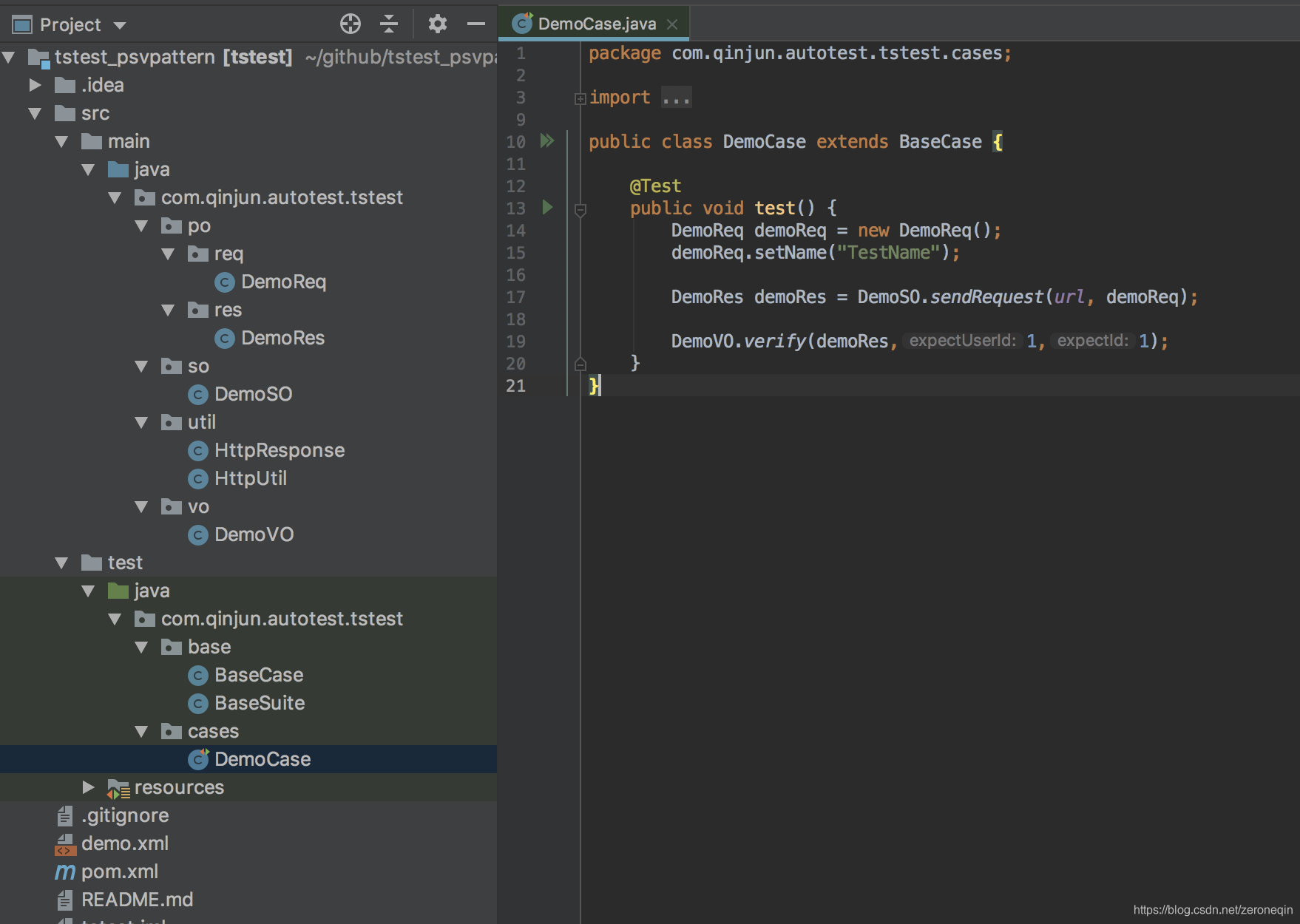Close the DemoCase.java tab
1300x924 pixels.
(672, 24)
